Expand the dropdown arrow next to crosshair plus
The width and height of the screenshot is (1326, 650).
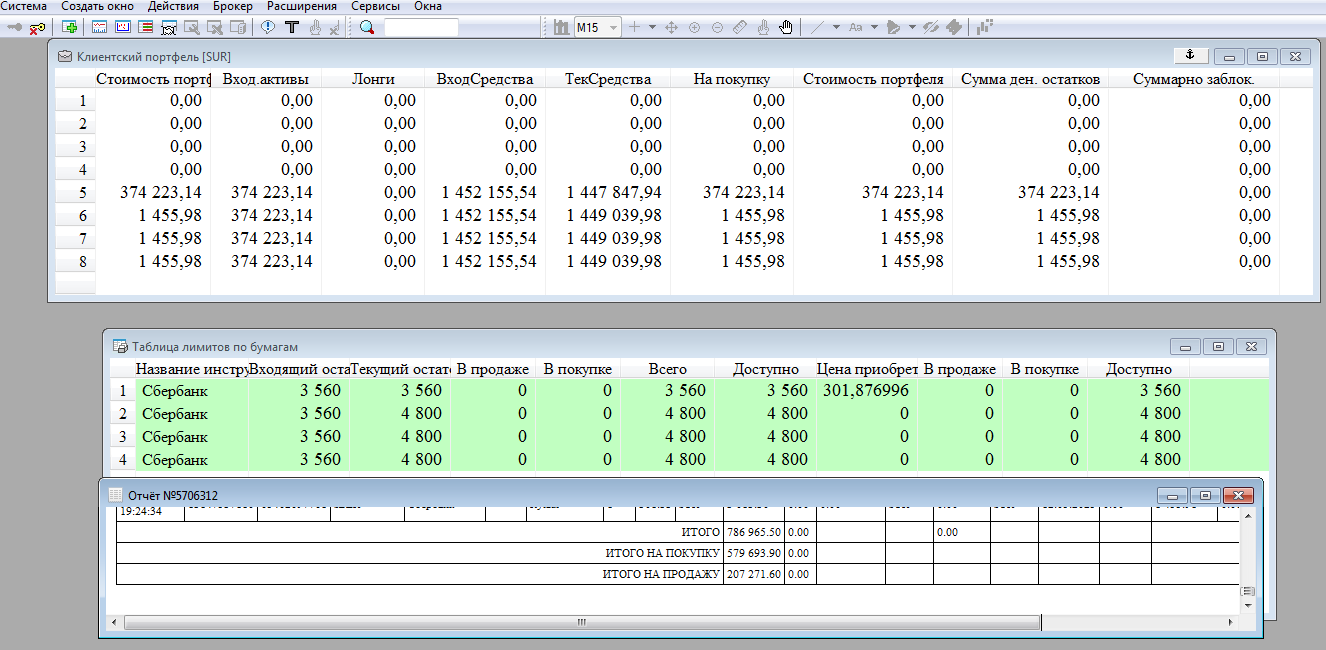652,27
